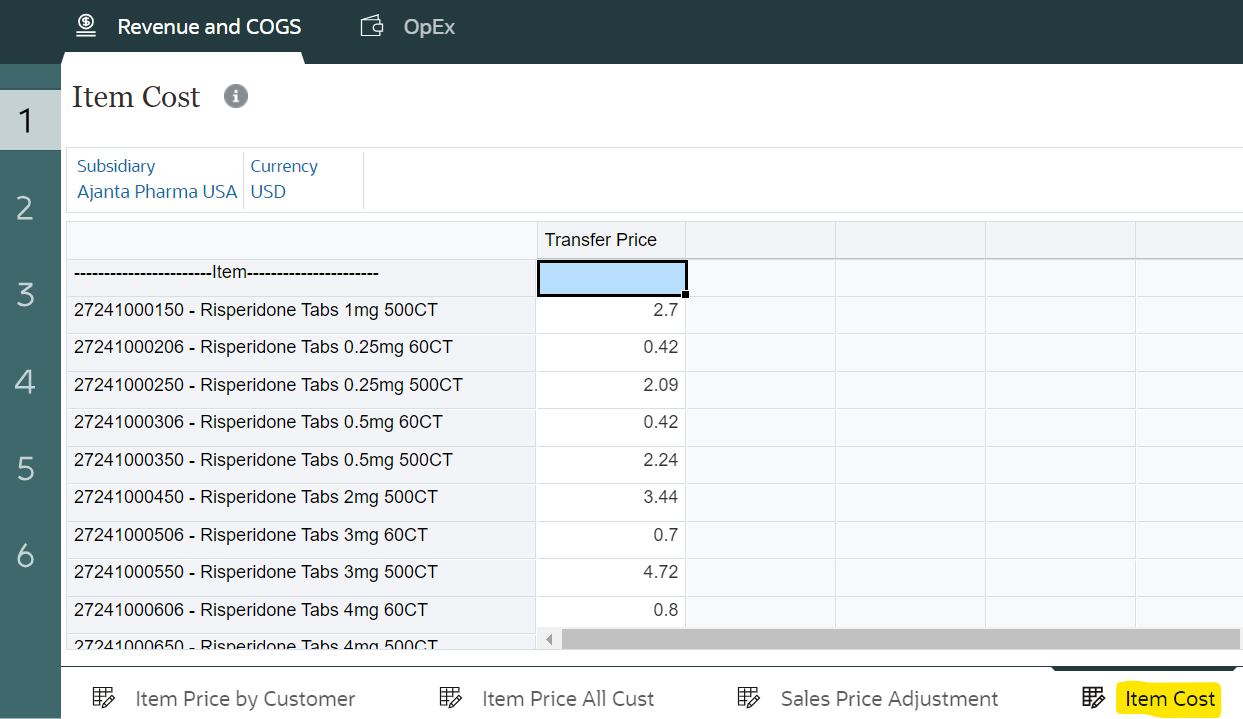Change the USD currency selection
This screenshot has height=719, width=1243.
tap(268, 192)
